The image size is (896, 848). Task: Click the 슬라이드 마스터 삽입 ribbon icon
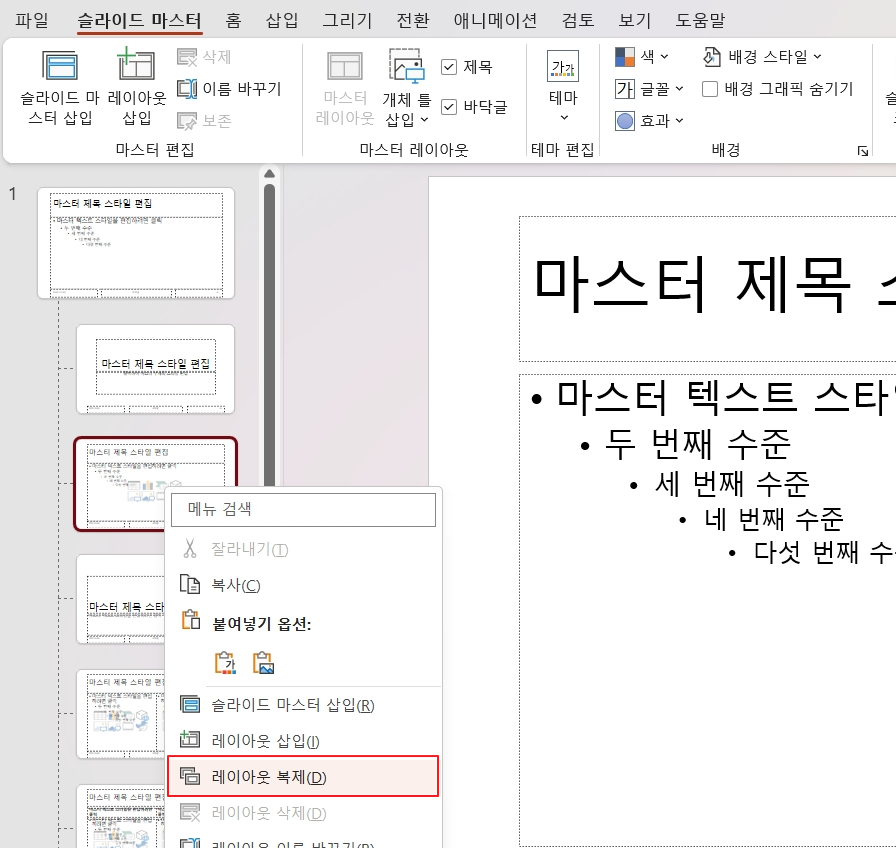point(59,66)
